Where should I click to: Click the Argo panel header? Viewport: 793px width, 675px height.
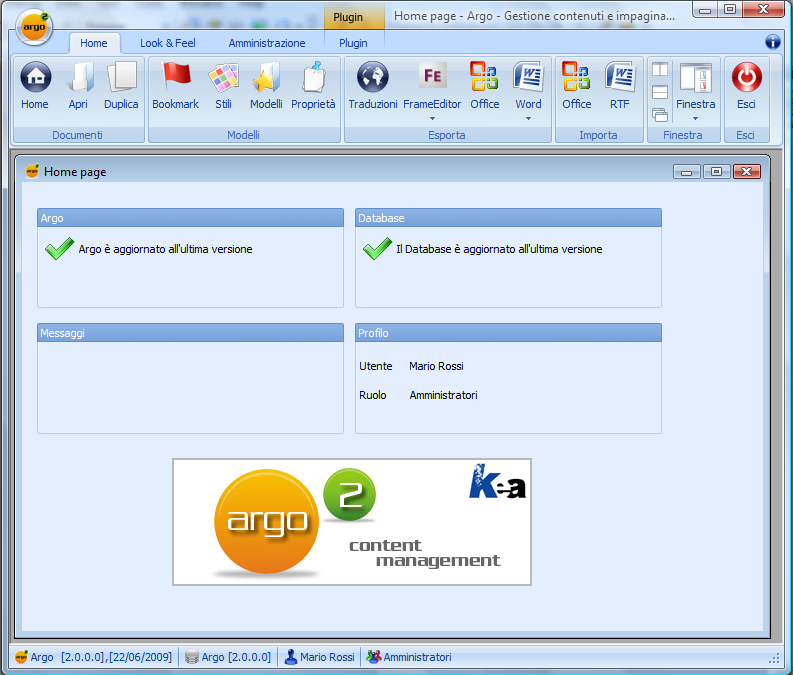[190, 218]
